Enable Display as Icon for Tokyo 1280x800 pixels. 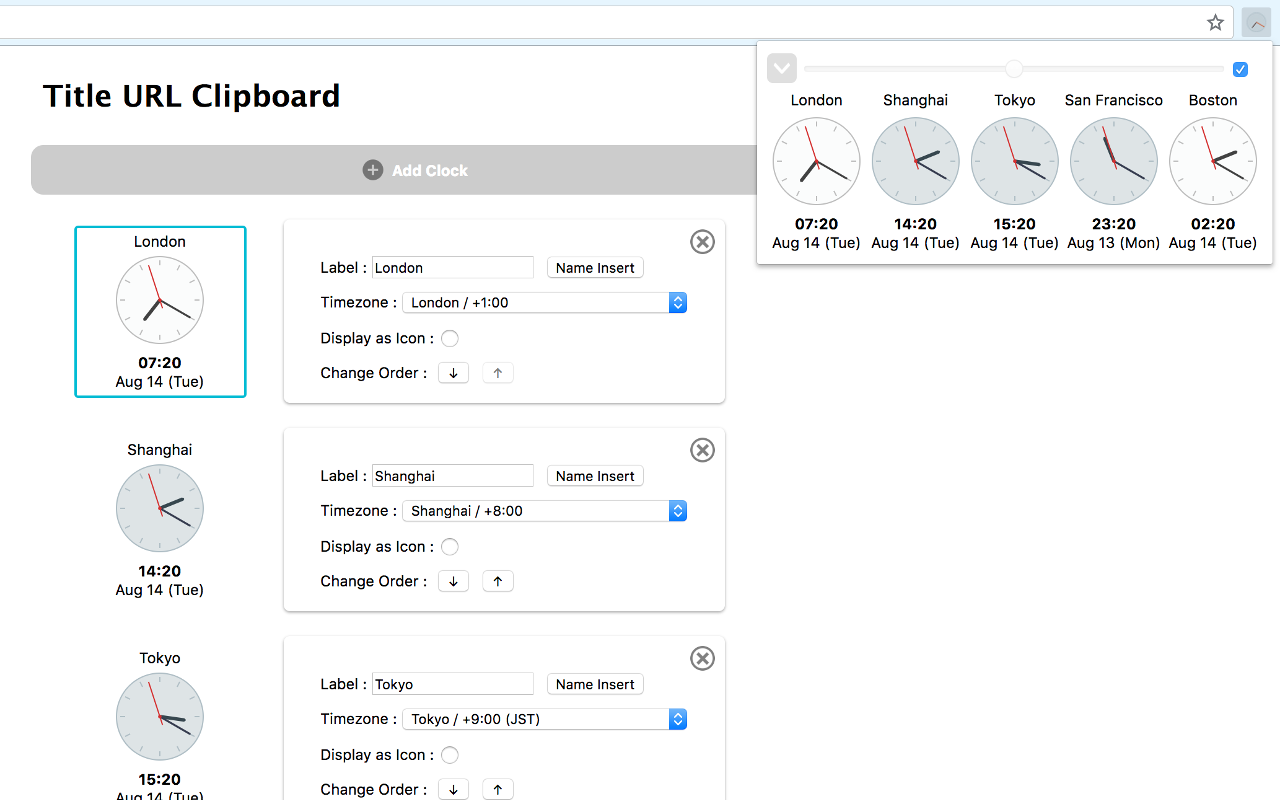[x=450, y=754]
